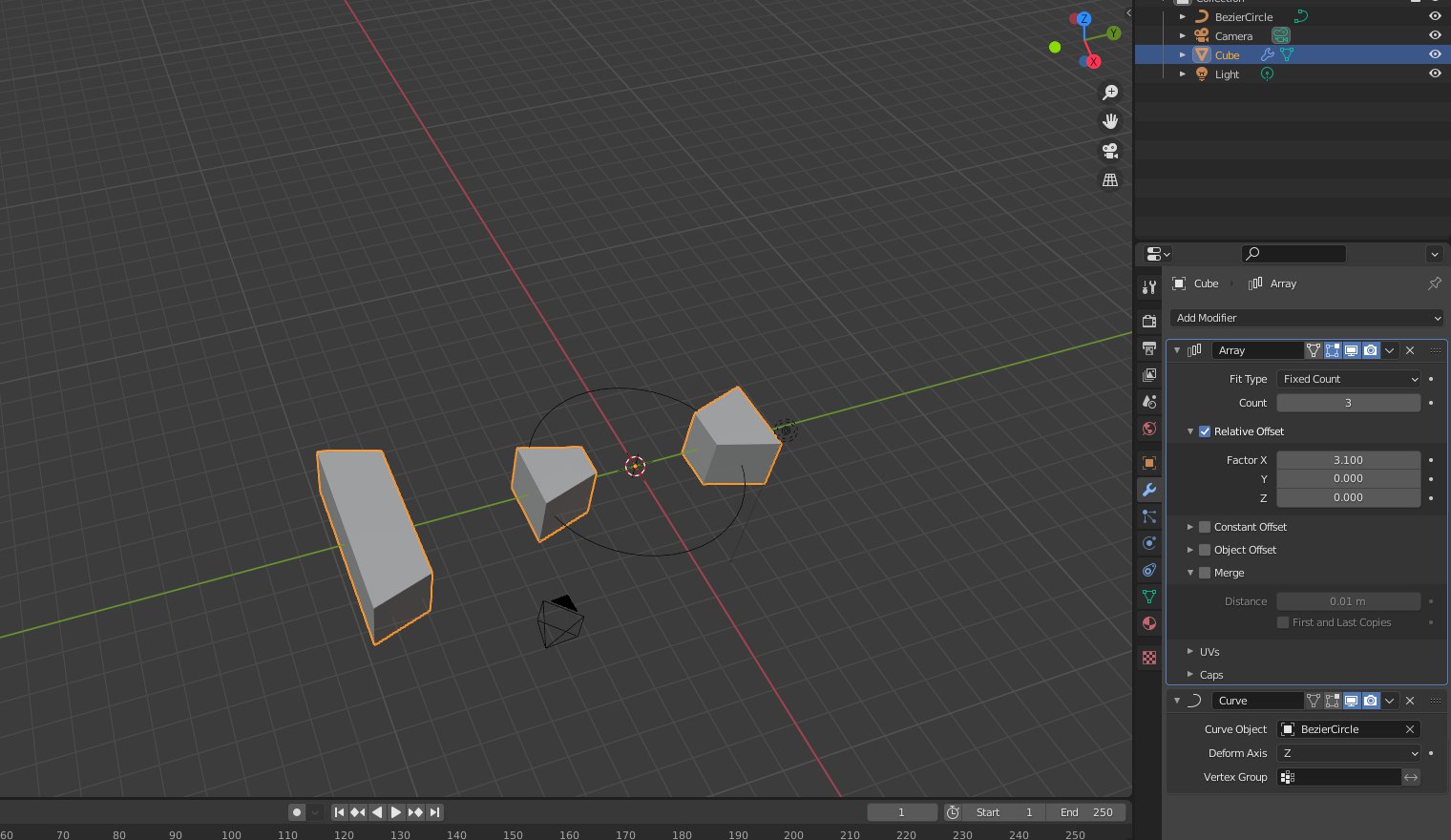Expand the BezierCircle outliner row
Viewport: 1451px width, 840px height.
click(1183, 16)
